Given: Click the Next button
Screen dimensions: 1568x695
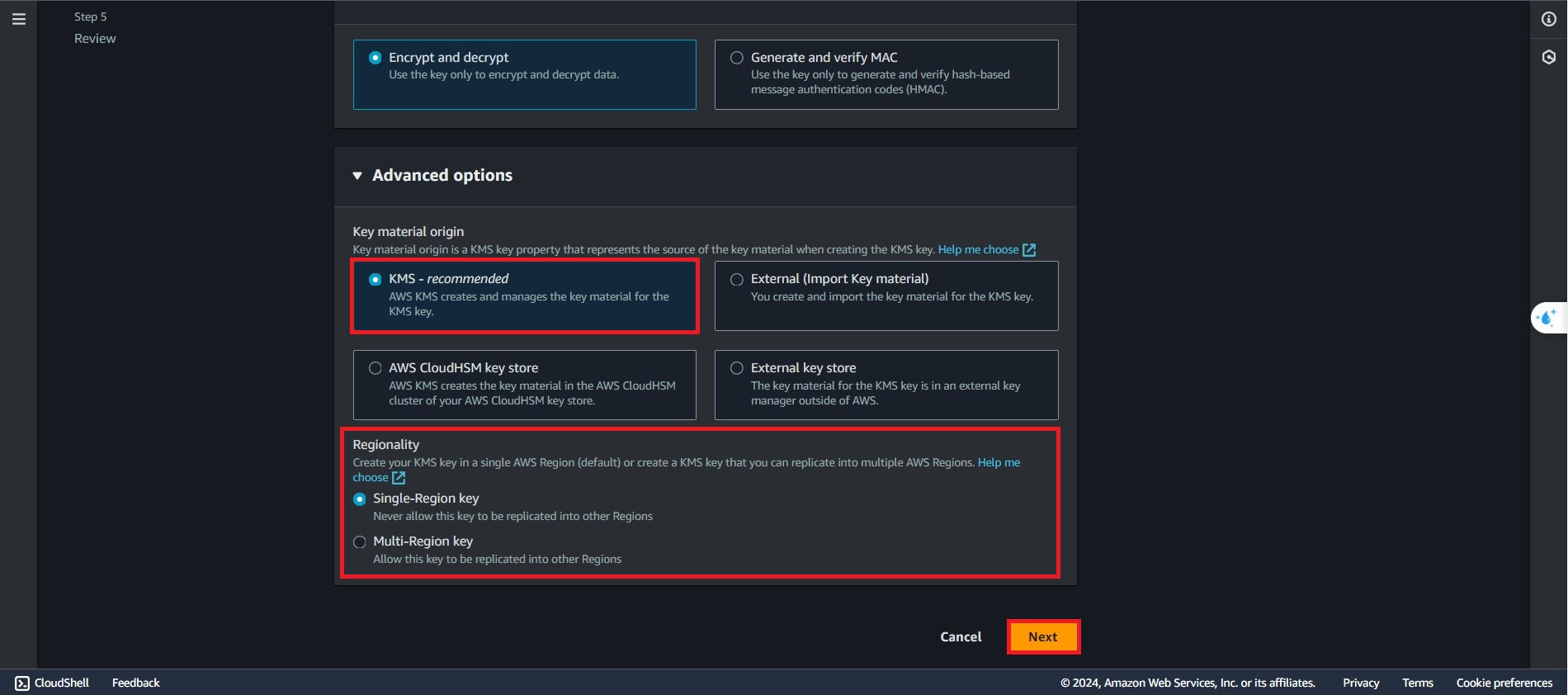Looking at the screenshot, I should pyautogui.click(x=1042, y=637).
